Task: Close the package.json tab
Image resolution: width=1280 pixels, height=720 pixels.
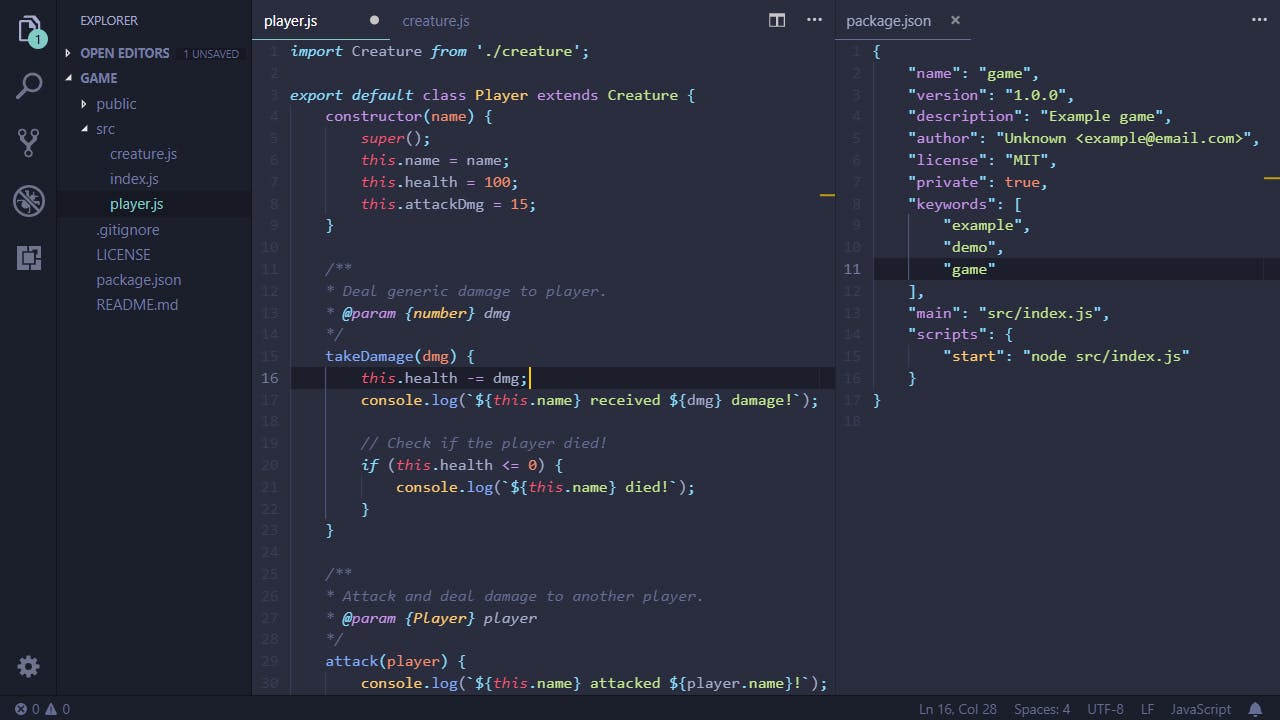Action: 955,20
